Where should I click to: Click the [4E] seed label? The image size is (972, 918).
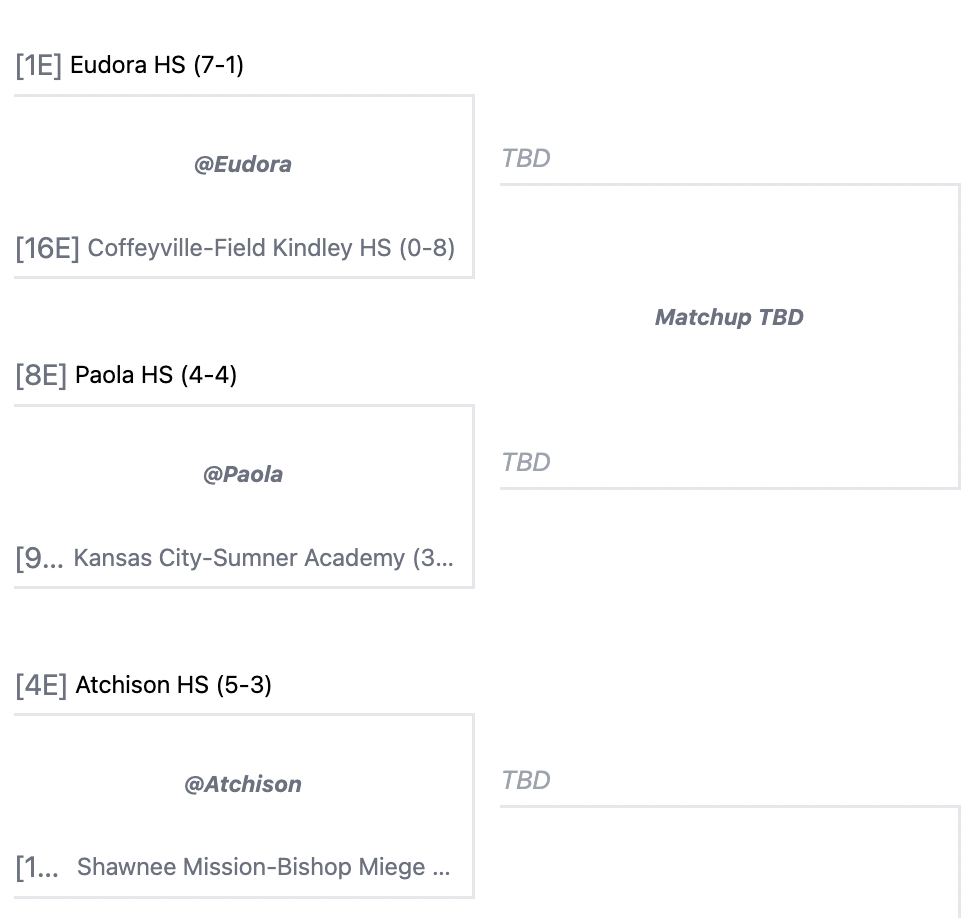pyautogui.click(x=41, y=685)
